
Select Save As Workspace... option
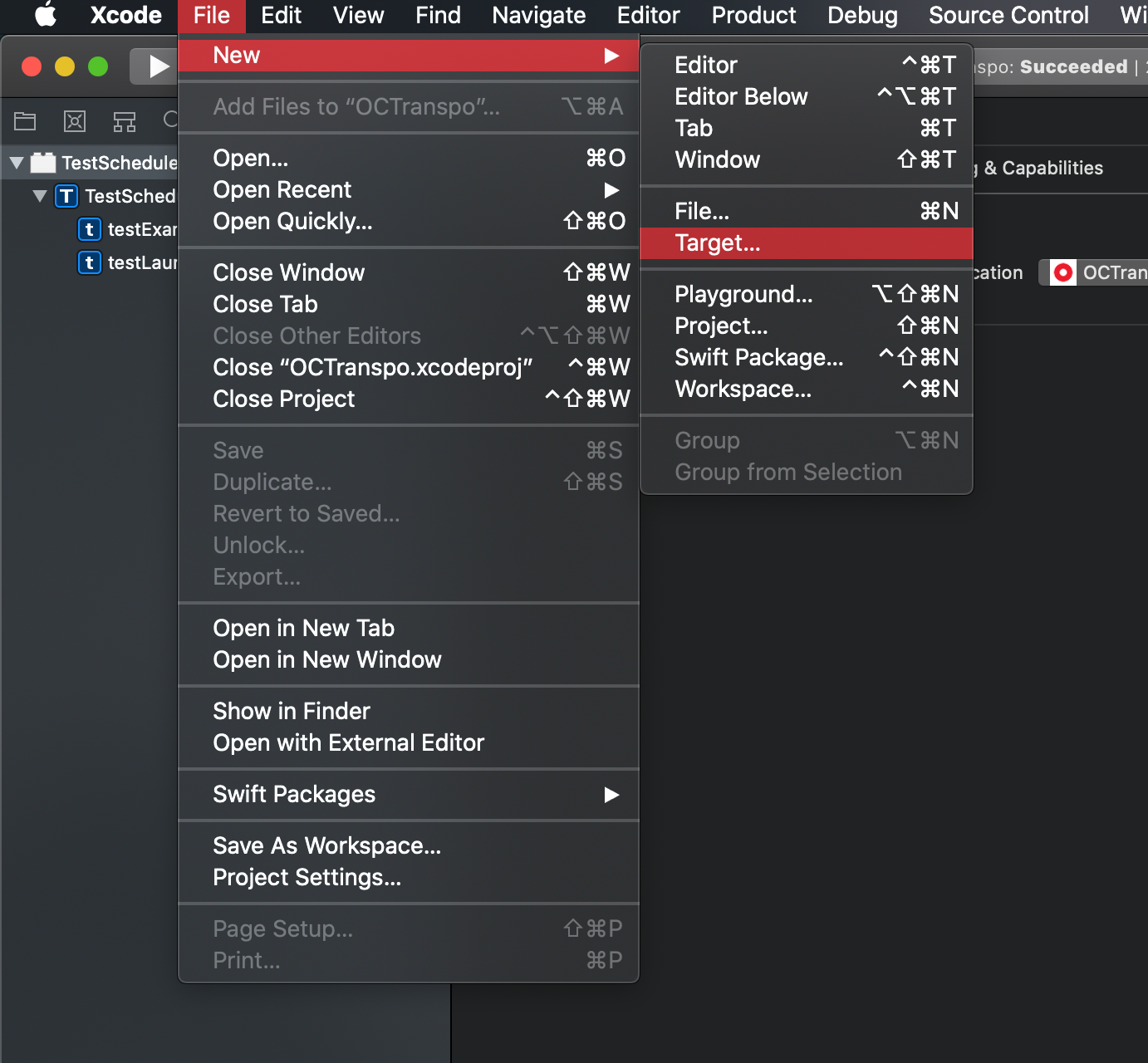[x=327, y=845]
